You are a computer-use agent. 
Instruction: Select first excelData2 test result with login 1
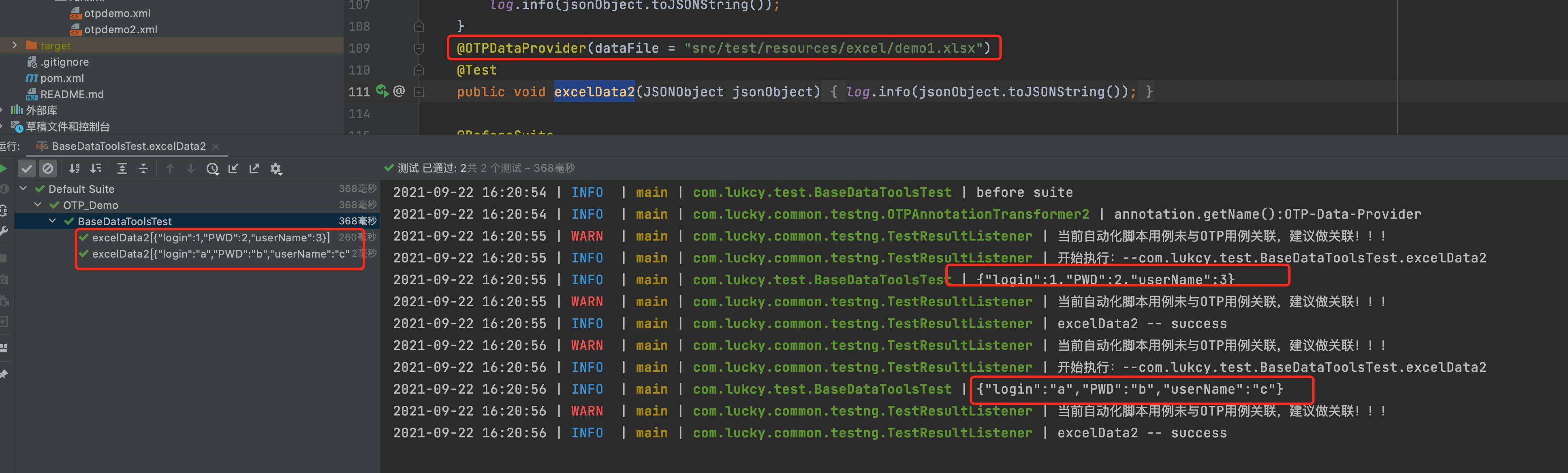coord(210,237)
